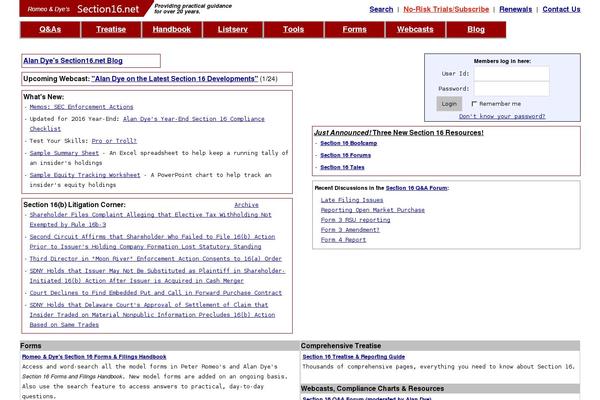The width and height of the screenshot is (600, 400).
Task: Open the Contact Us link
Action: tap(561, 9)
